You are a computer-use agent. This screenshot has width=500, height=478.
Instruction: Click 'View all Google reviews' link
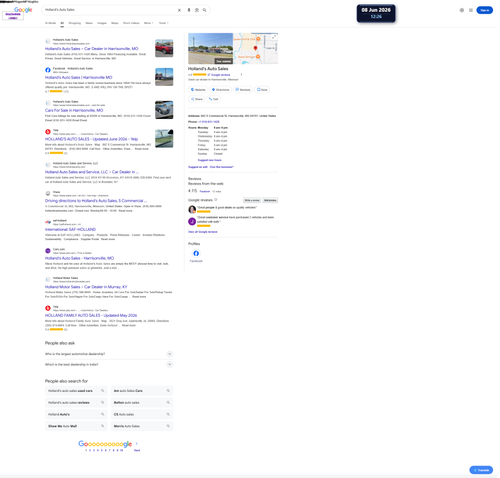click(x=203, y=232)
